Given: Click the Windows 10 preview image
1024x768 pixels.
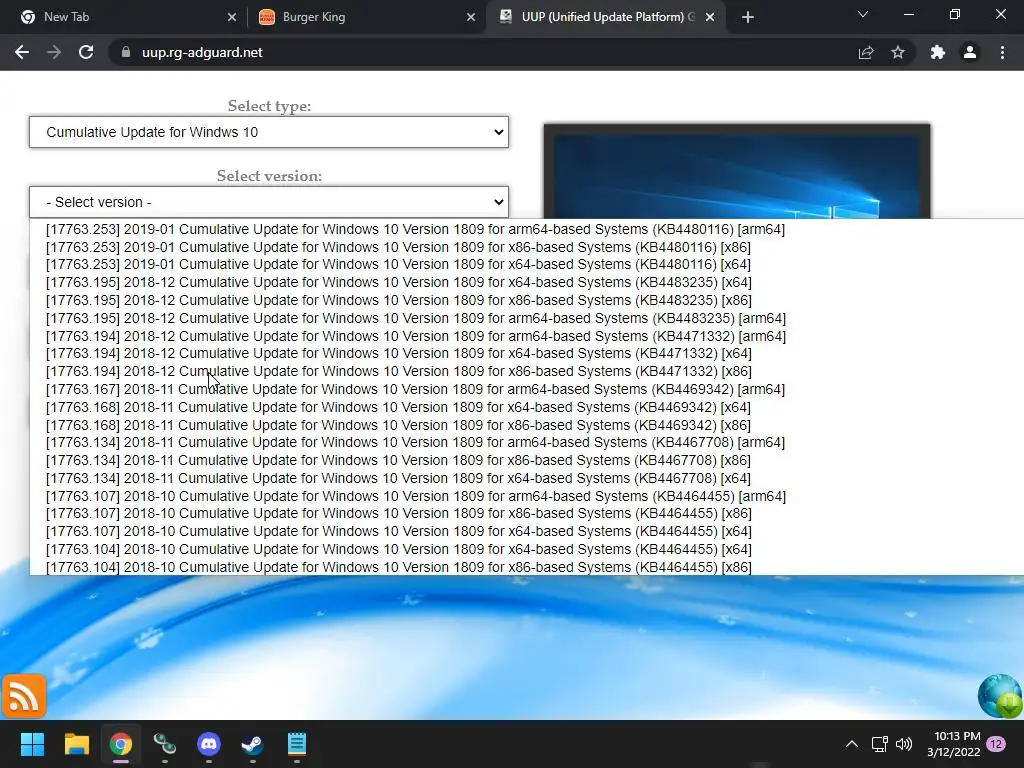Looking at the screenshot, I should tap(737, 171).
